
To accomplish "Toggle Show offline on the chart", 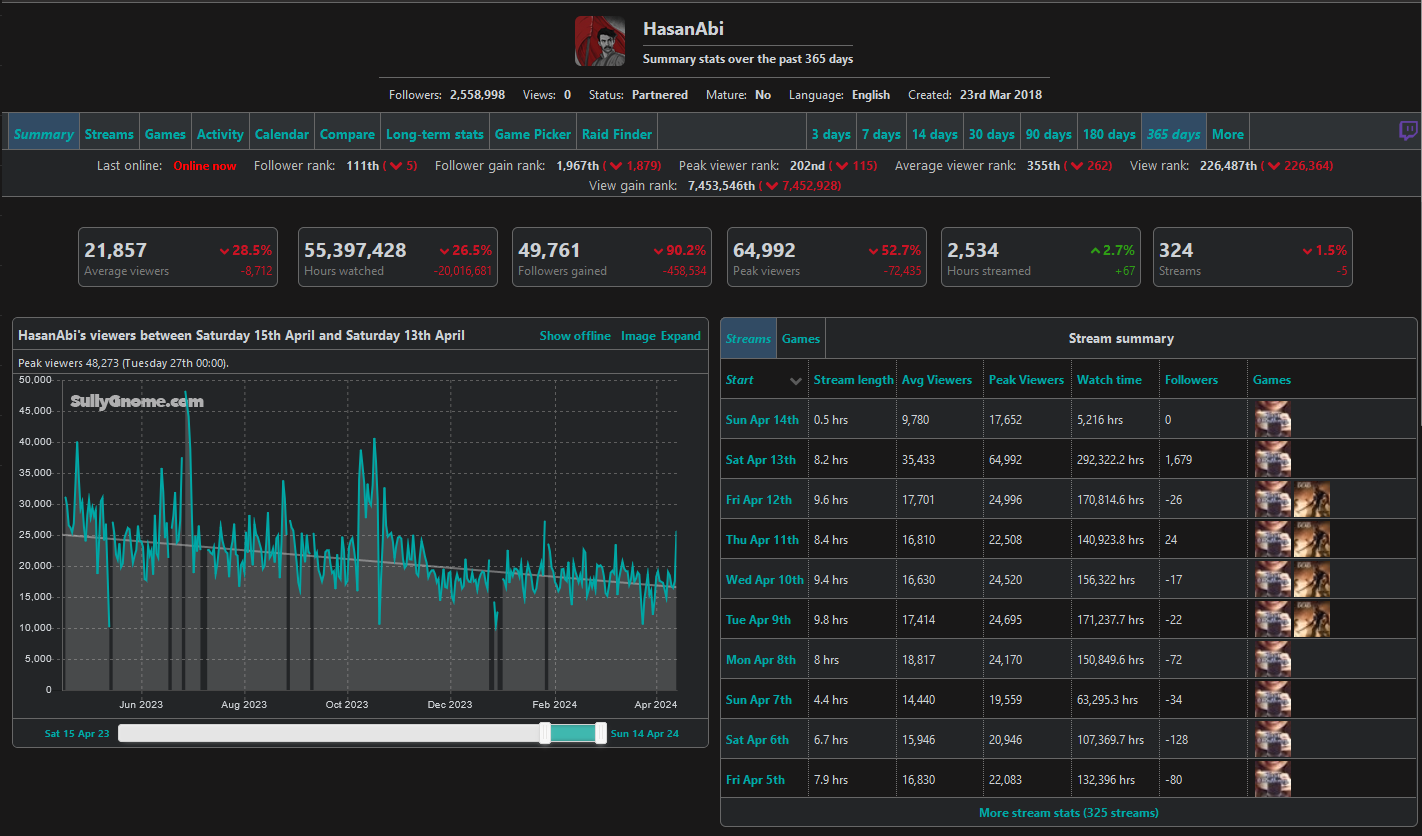I will [575, 336].
